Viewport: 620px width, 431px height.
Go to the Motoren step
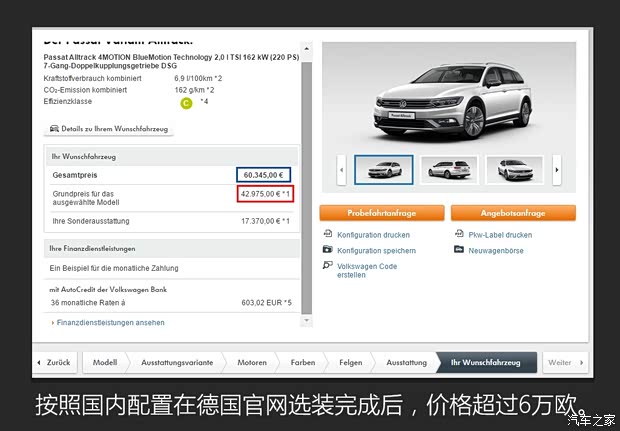pyautogui.click(x=252, y=363)
